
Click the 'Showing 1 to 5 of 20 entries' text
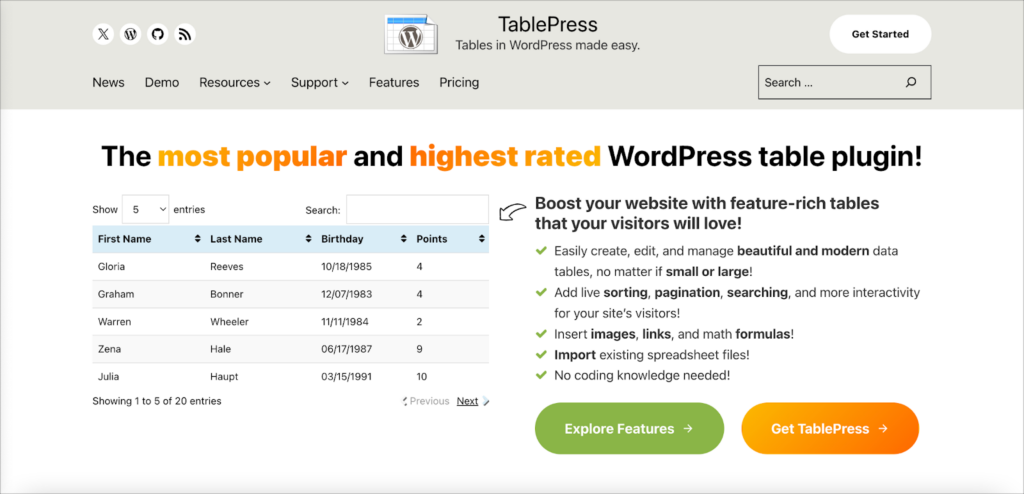tap(157, 401)
